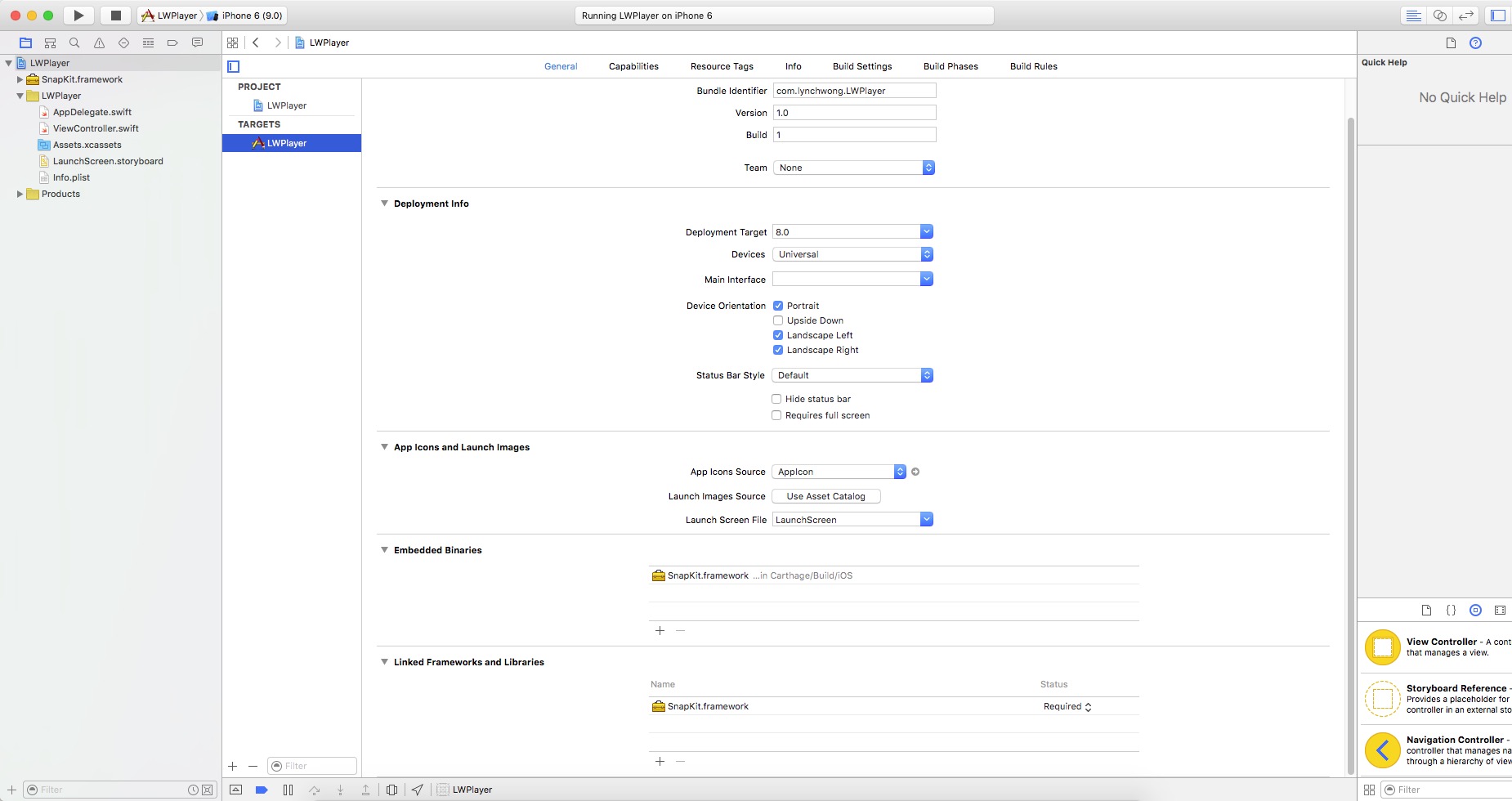1512x801 pixels.
Task: Switch to the Build Settings tab
Action: (x=862, y=66)
